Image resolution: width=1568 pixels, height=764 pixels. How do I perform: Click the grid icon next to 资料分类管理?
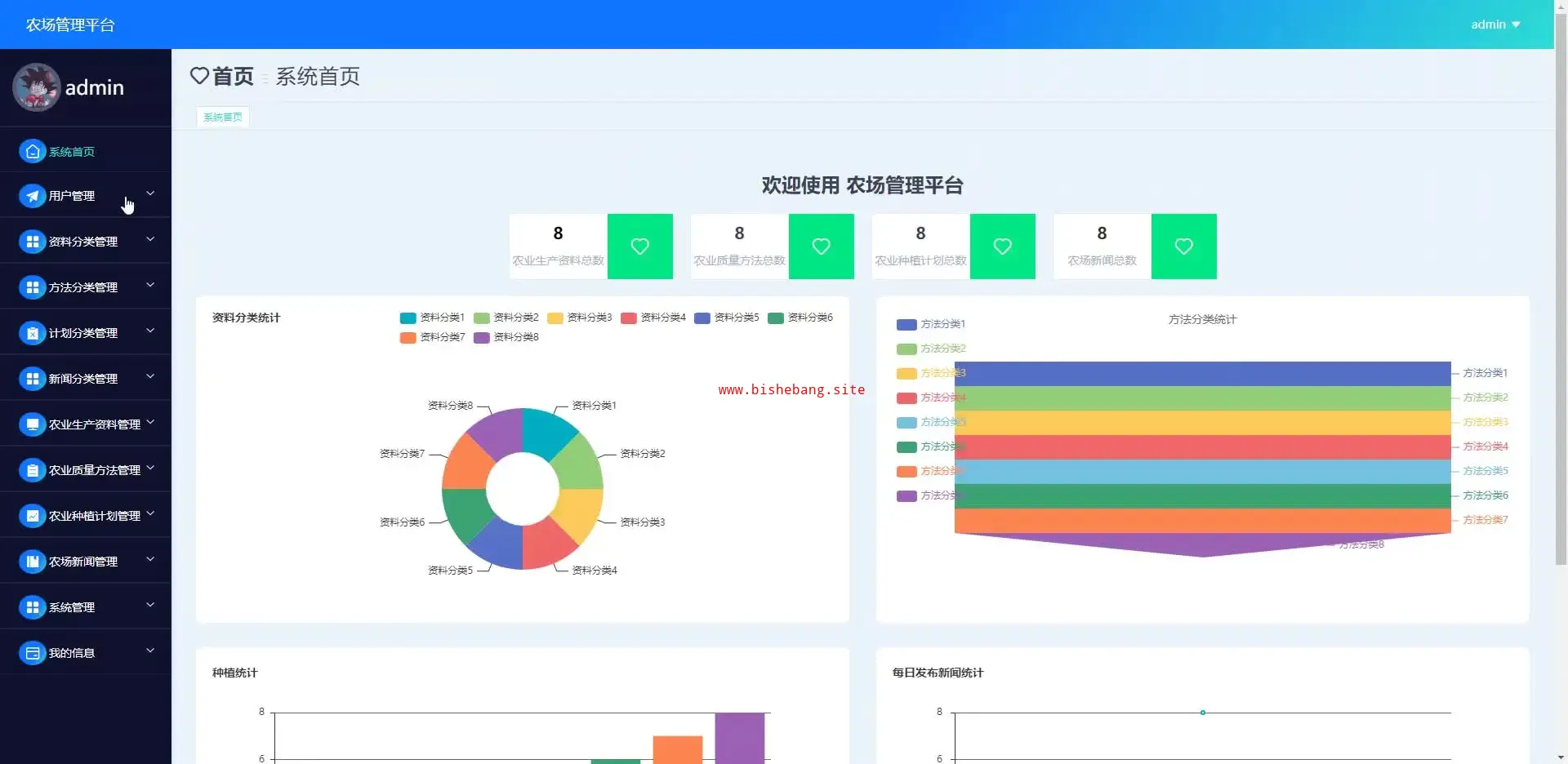(32, 242)
